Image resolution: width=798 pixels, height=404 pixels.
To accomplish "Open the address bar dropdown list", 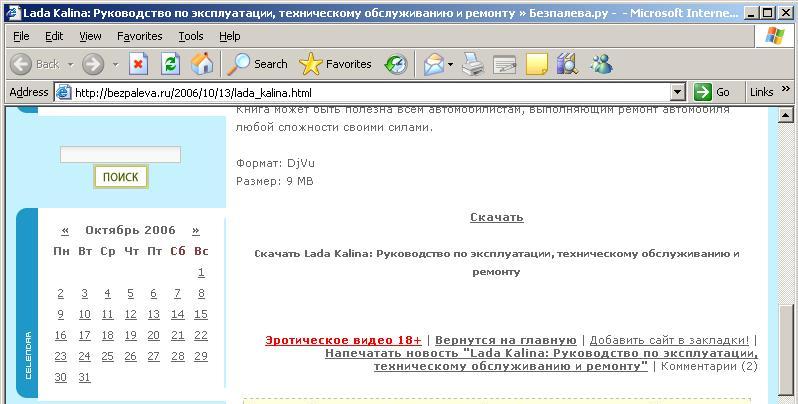I will (678, 92).
